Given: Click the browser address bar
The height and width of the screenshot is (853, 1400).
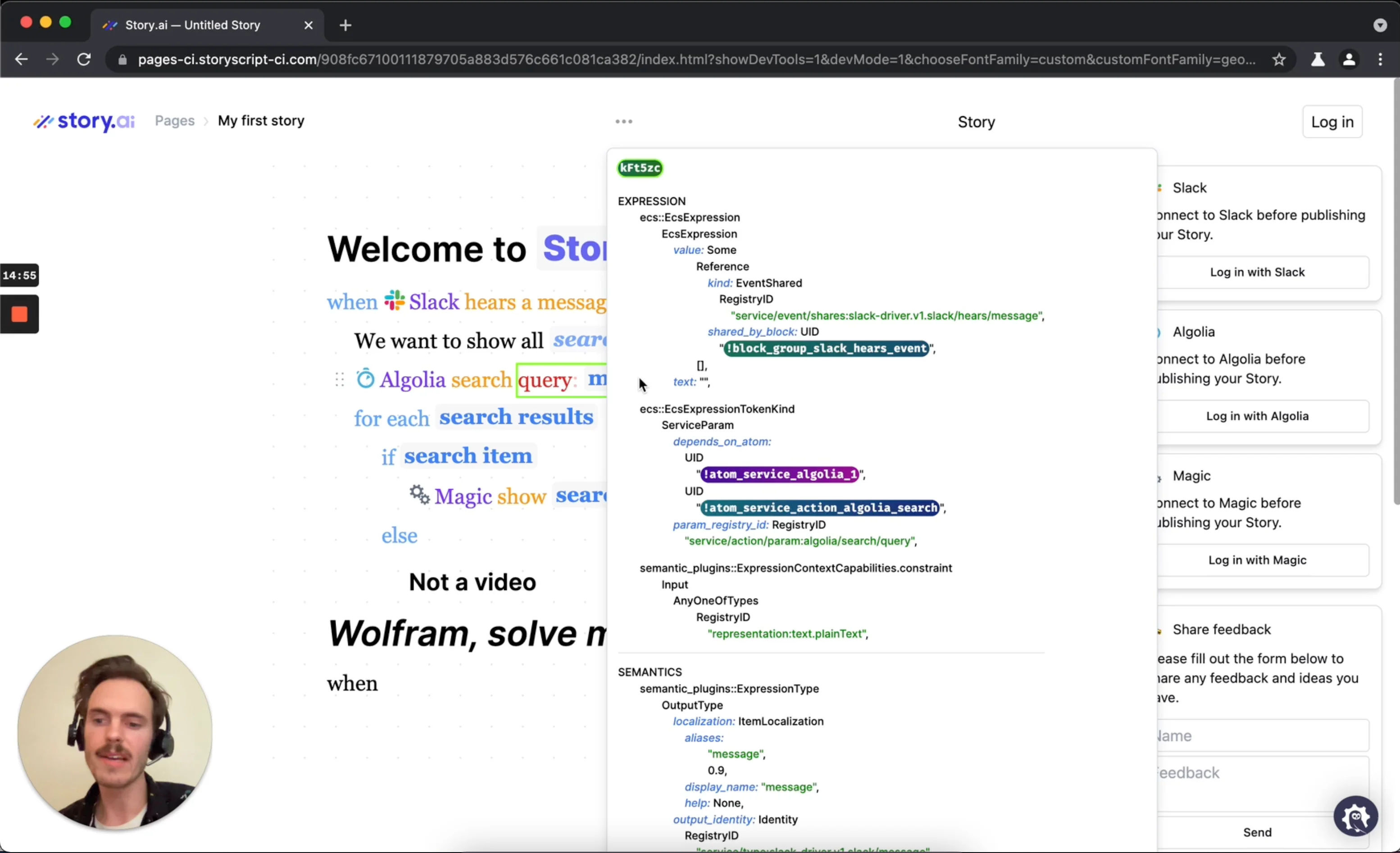Looking at the screenshot, I should tap(696, 59).
